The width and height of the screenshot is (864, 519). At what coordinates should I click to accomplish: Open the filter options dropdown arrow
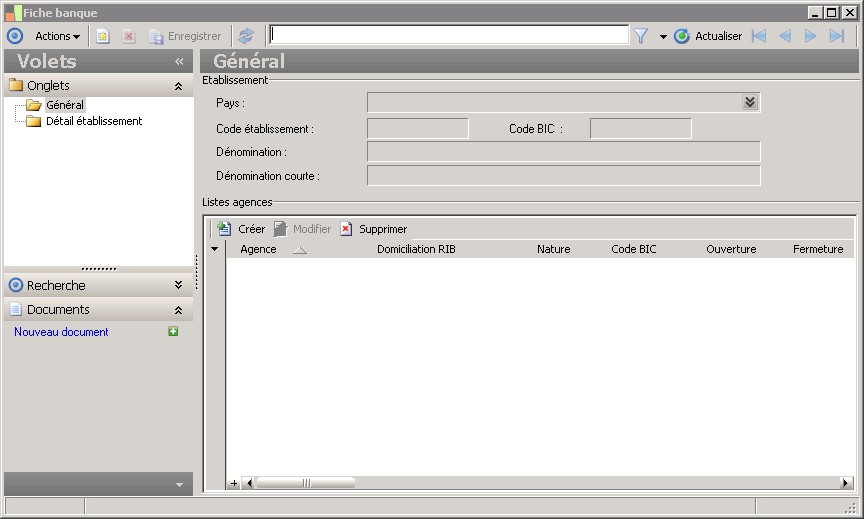coord(663,37)
